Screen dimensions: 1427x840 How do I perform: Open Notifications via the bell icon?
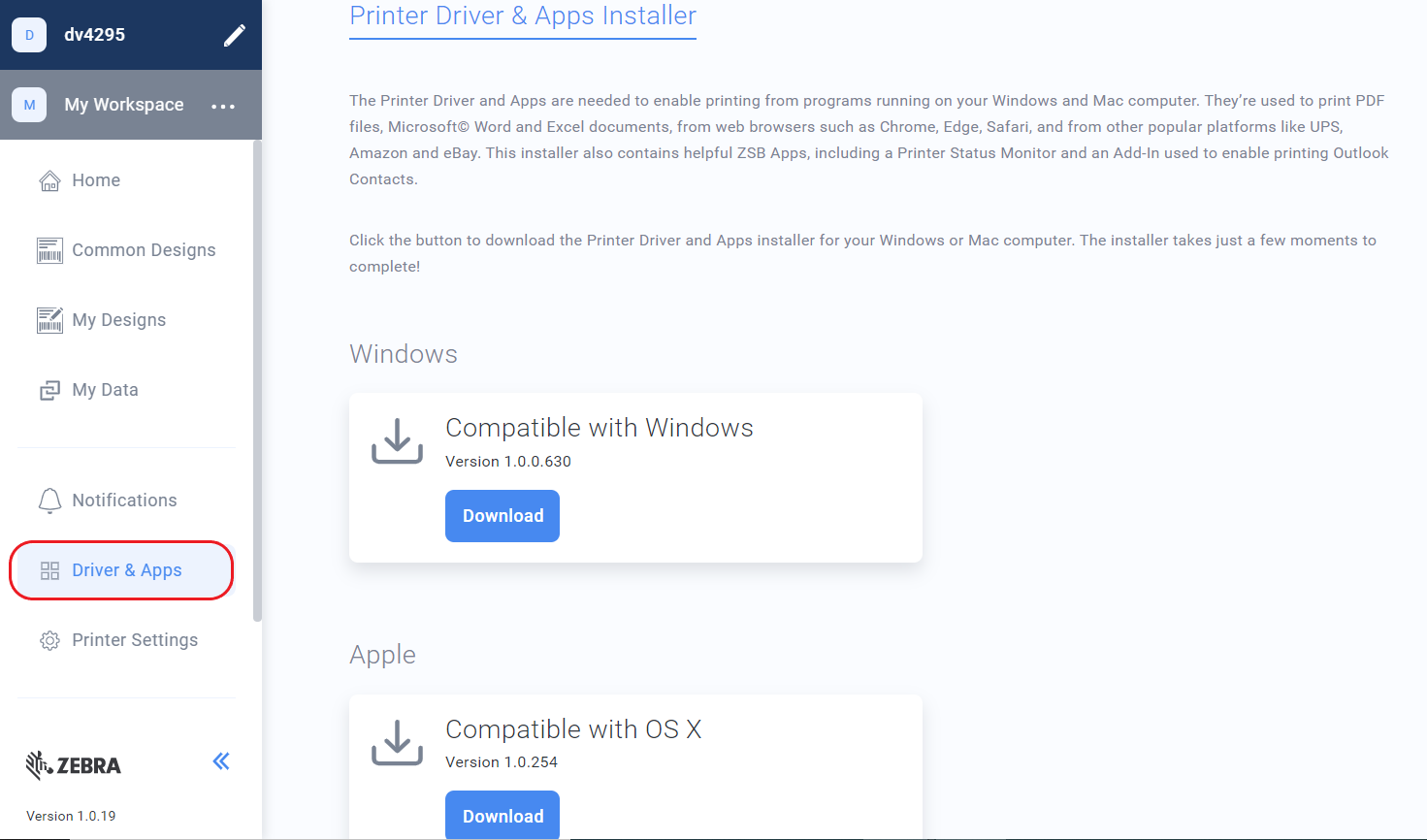49,500
